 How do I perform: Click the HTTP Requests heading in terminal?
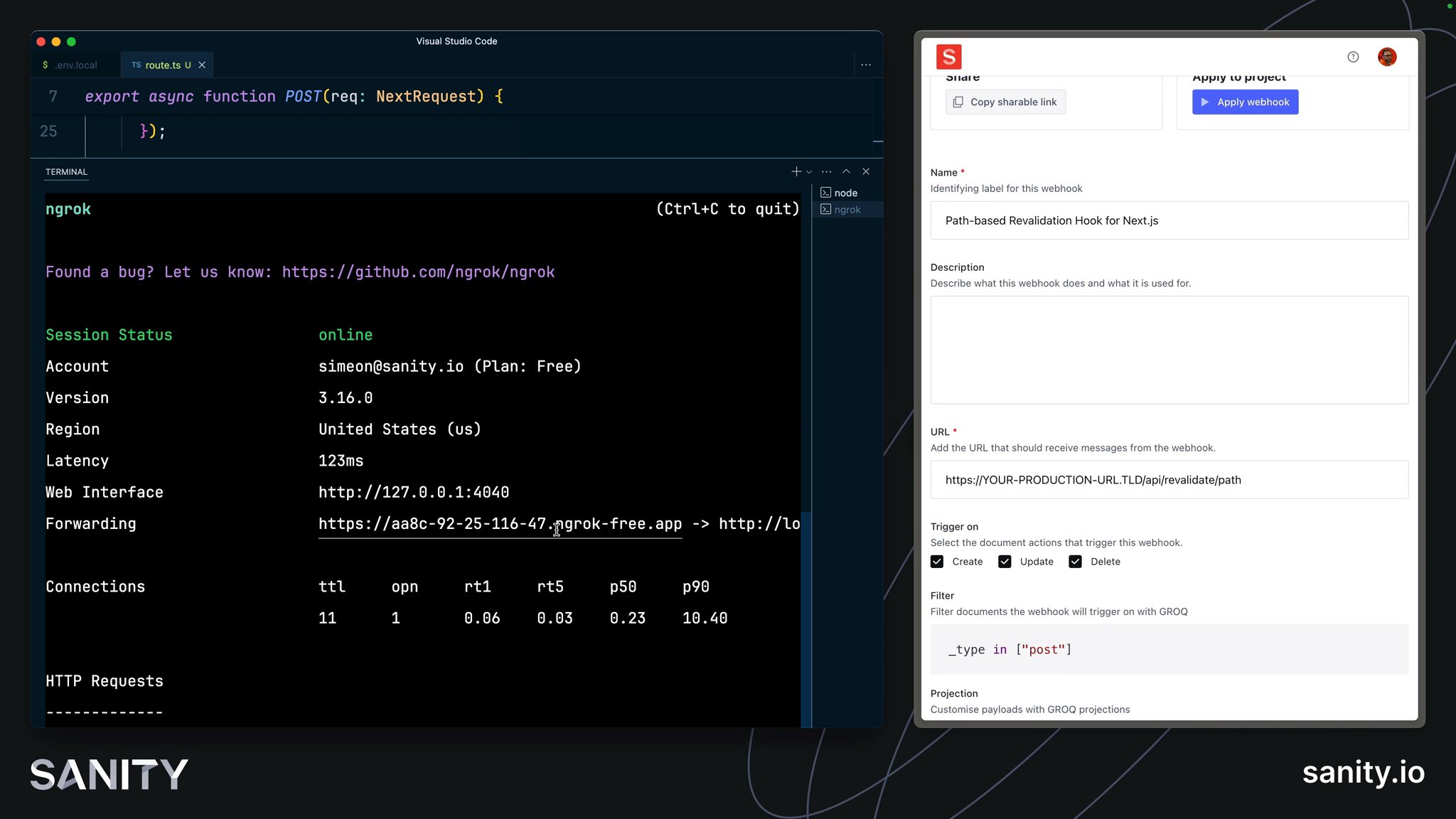(105, 682)
